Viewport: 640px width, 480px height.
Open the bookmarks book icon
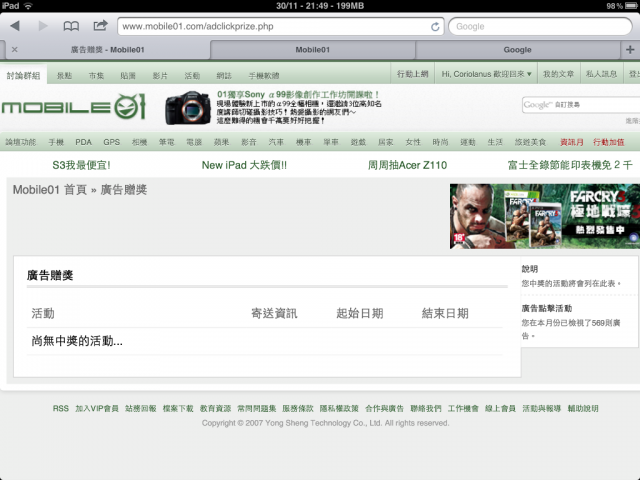[x=71, y=26]
